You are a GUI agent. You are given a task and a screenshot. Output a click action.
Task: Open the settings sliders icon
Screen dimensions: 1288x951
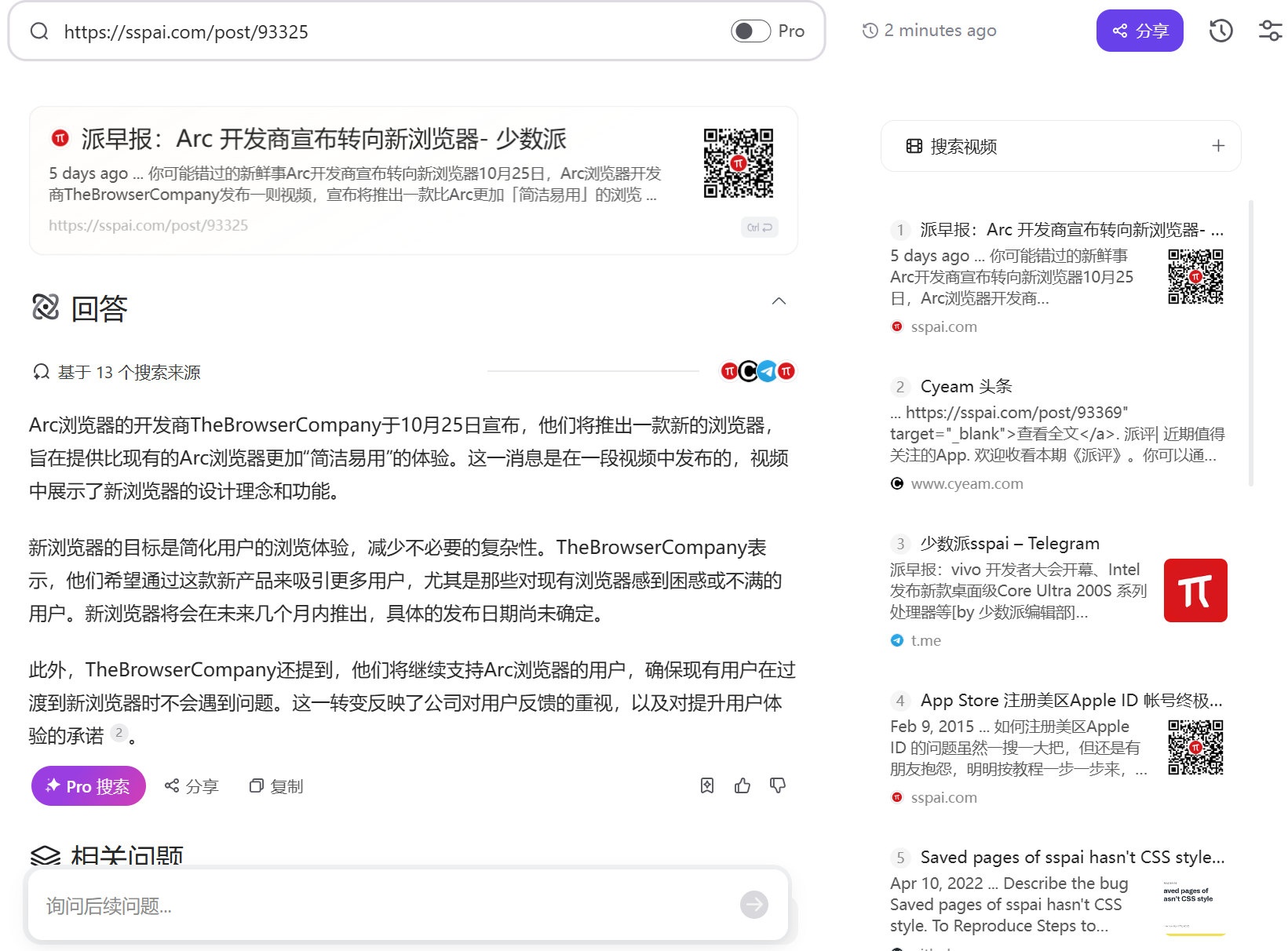1270,31
